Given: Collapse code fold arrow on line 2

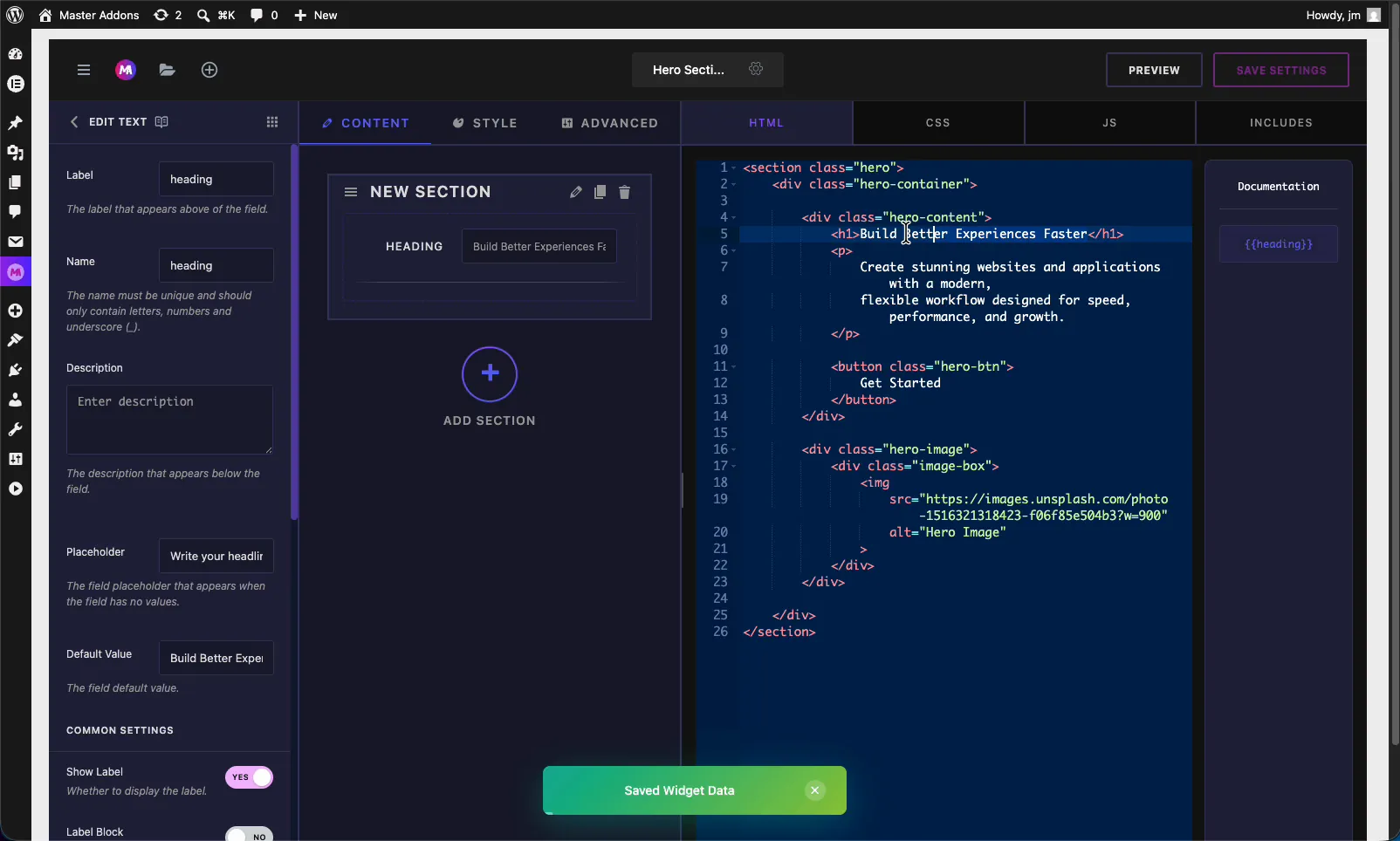Looking at the screenshot, I should click(734, 184).
